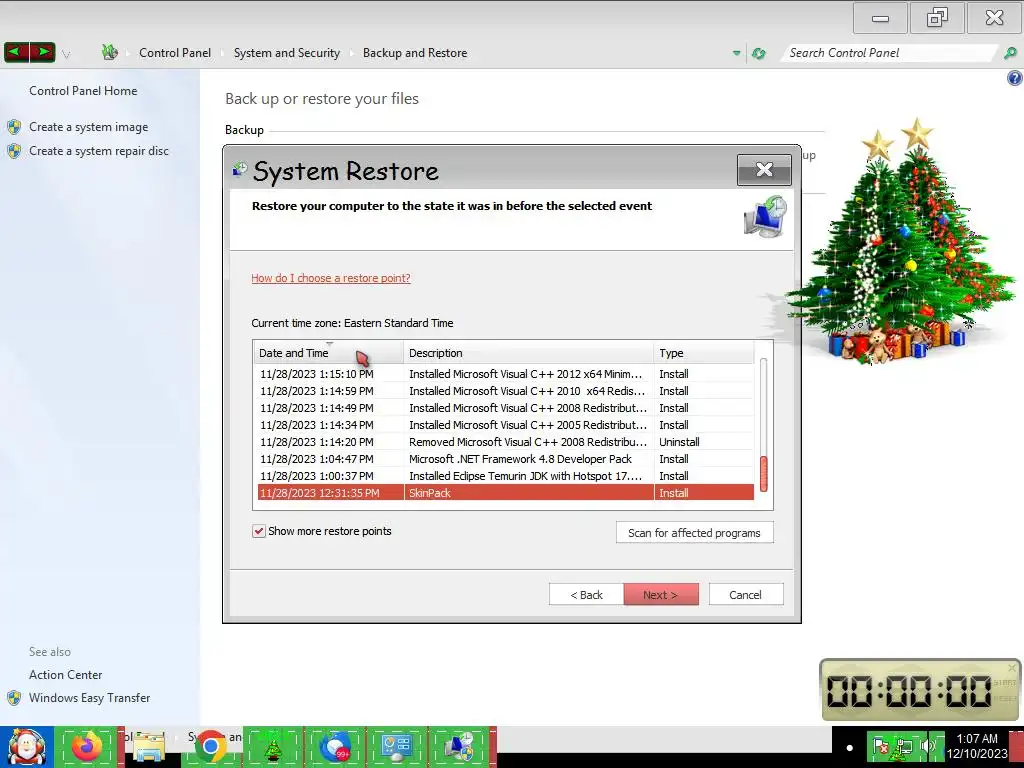The height and width of the screenshot is (768, 1024).
Task: Click the Next button in System Restore
Action: (661, 595)
